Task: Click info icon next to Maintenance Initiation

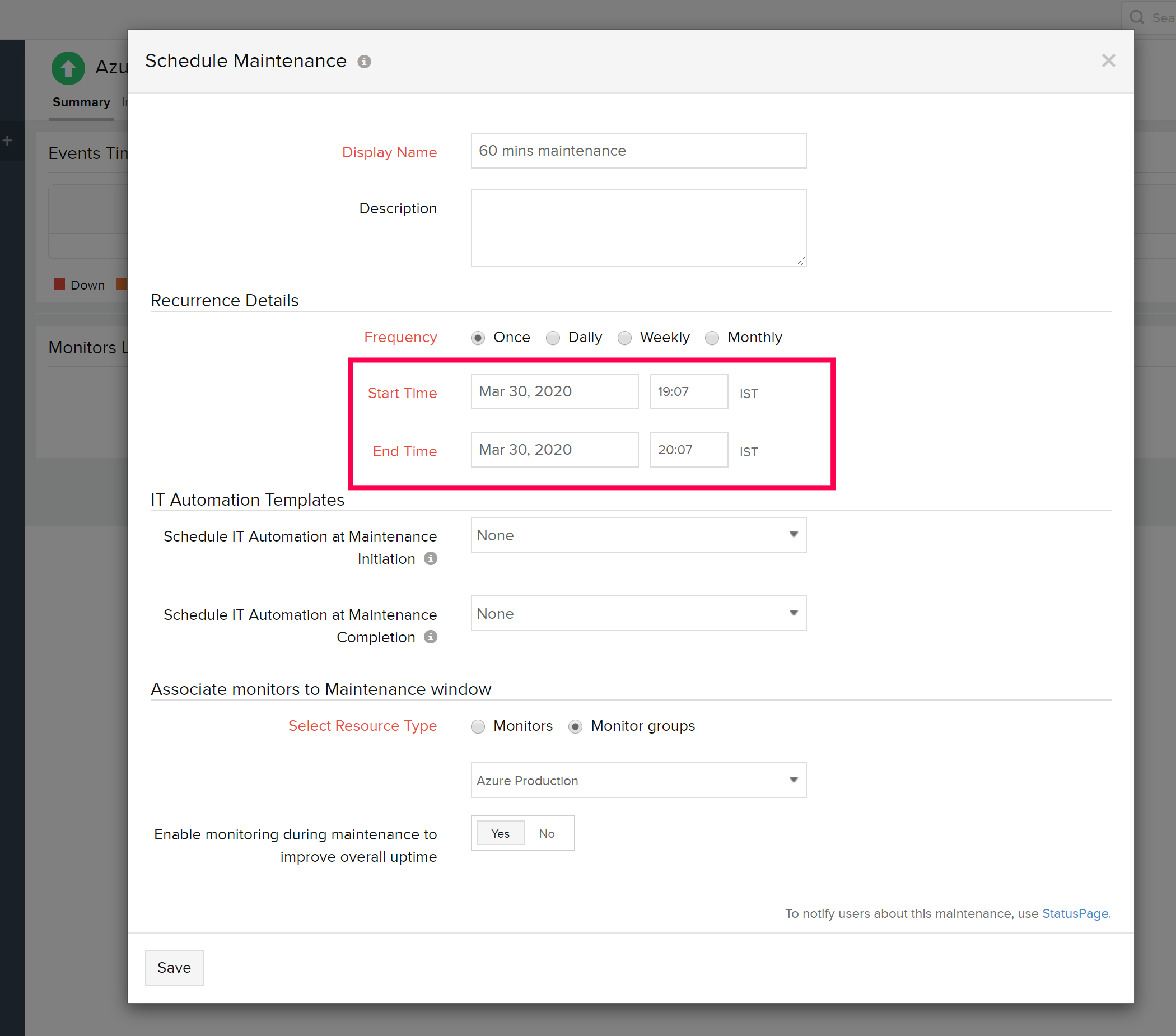Action: tap(430, 558)
